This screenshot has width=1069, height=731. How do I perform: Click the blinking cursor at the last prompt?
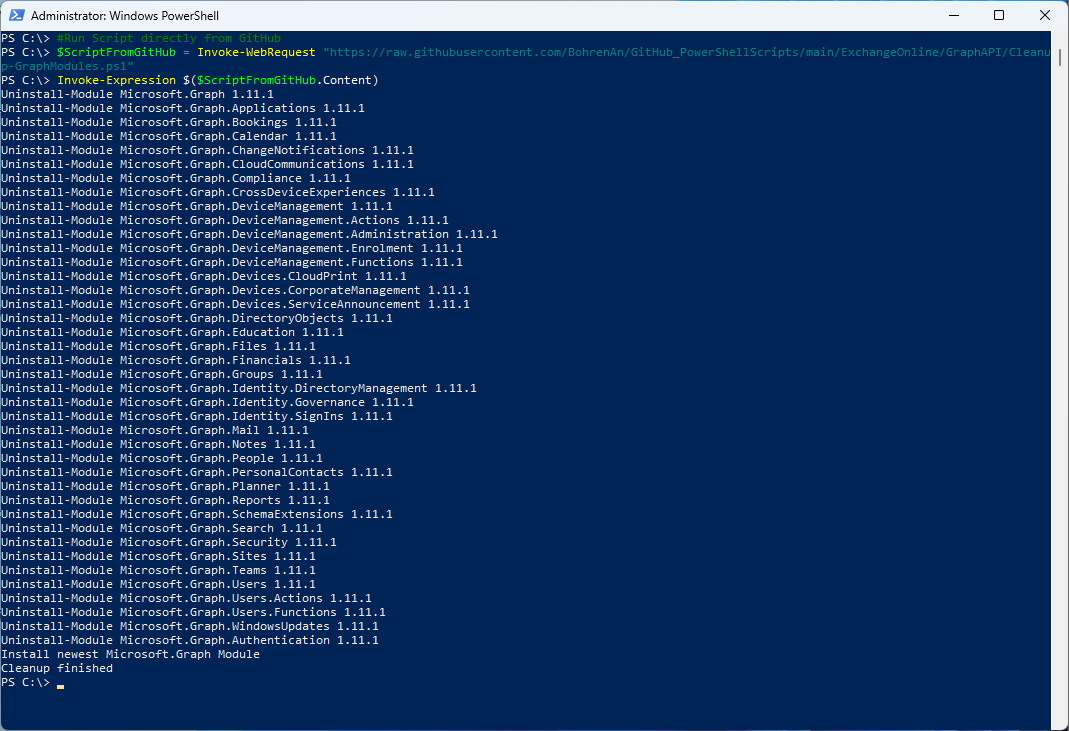[x=61, y=686]
